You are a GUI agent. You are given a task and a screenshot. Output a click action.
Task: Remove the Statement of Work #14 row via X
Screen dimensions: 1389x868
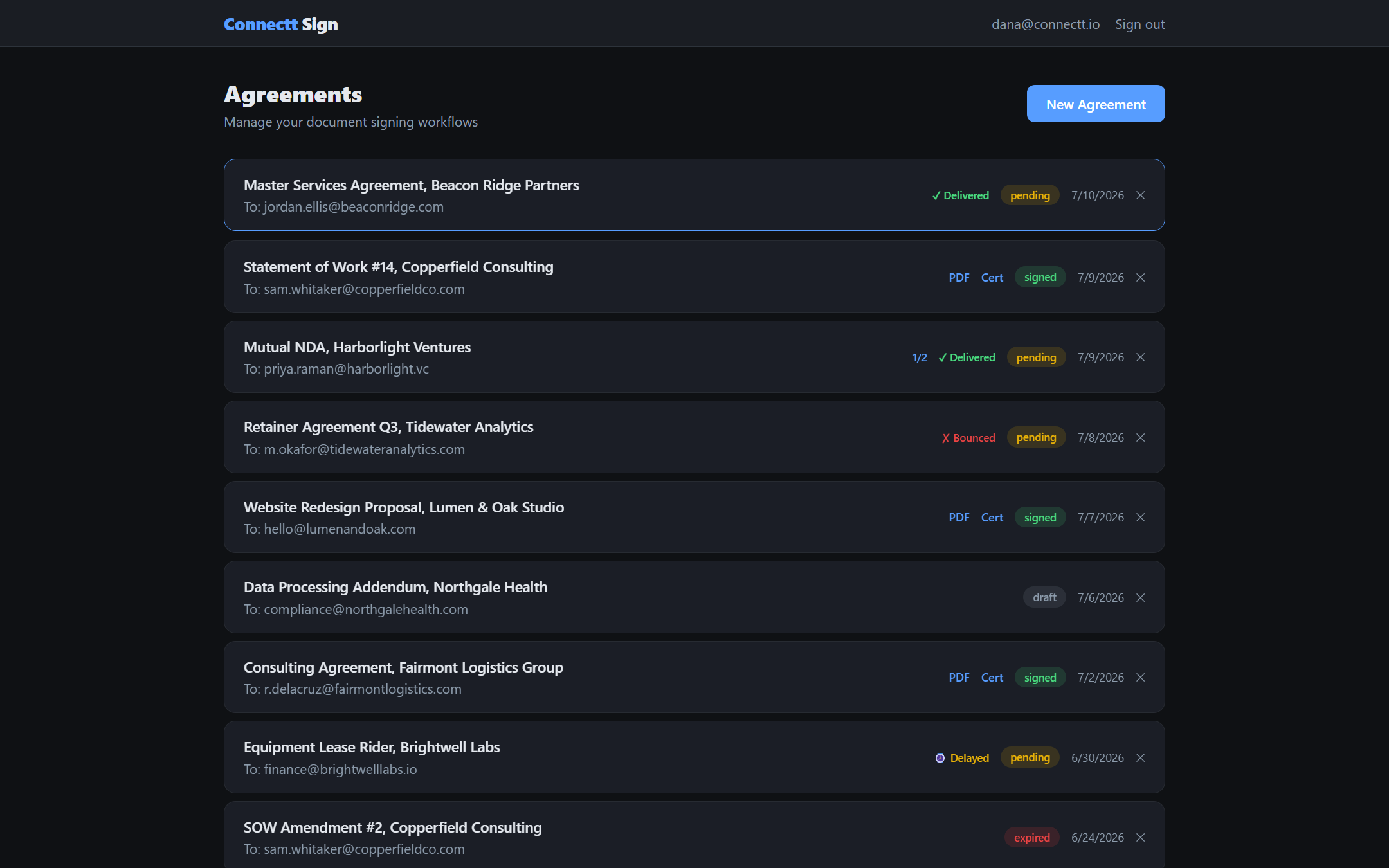point(1140,277)
